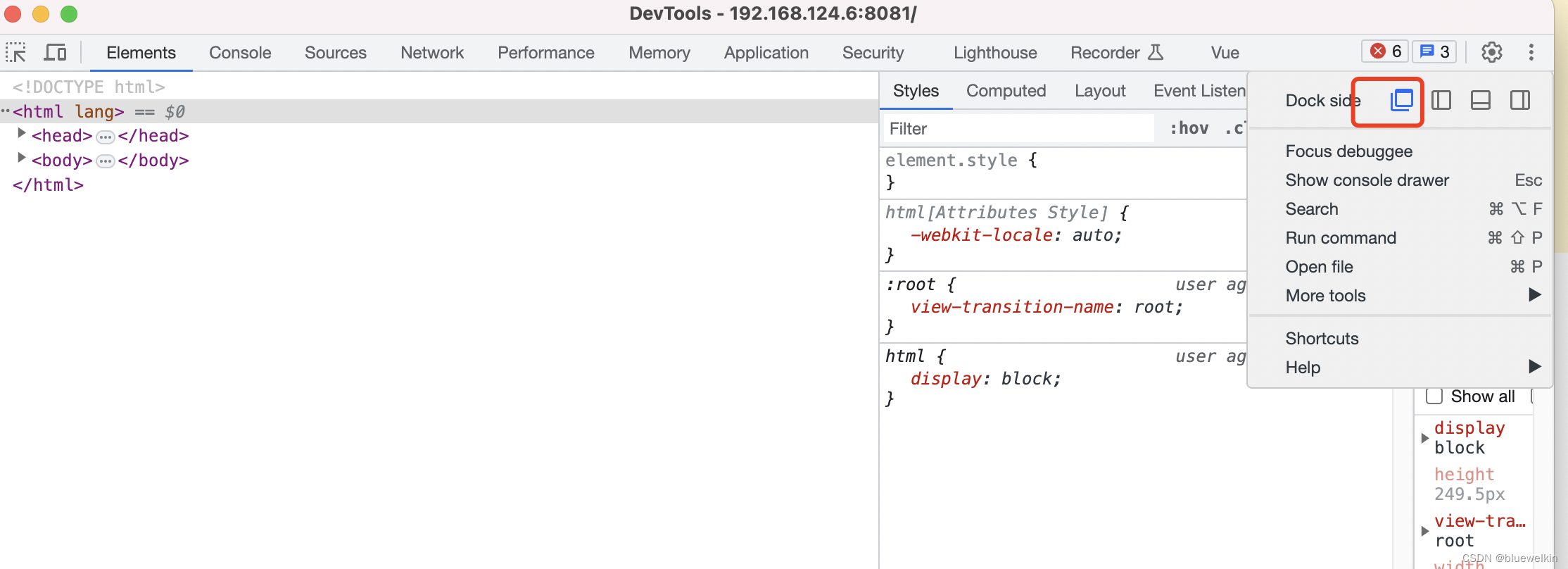Toggle the Show all checkbox
Image resolution: width=1568 pixels, height=569 pixels.
pyautogui.click(x=1434, y=396)
